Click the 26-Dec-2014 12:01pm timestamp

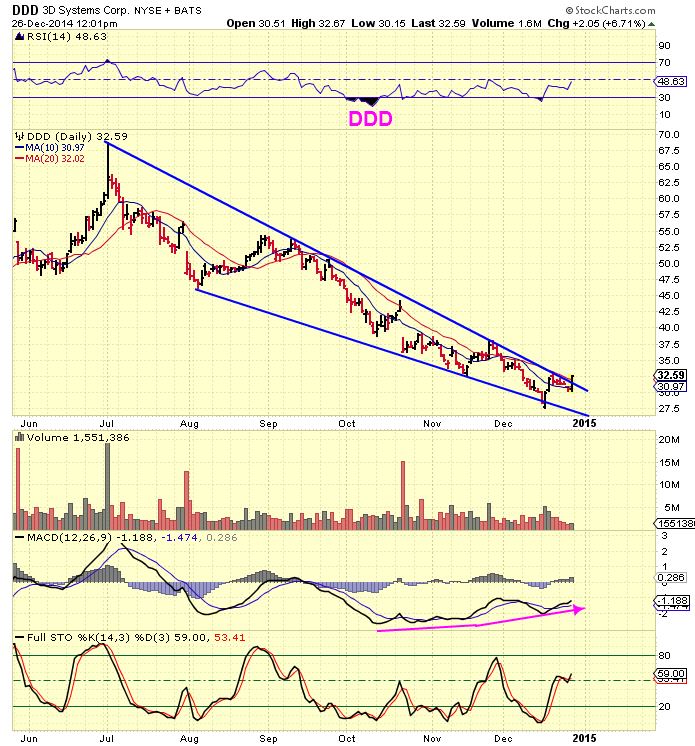pyautogui.click(x=65, y=23)
